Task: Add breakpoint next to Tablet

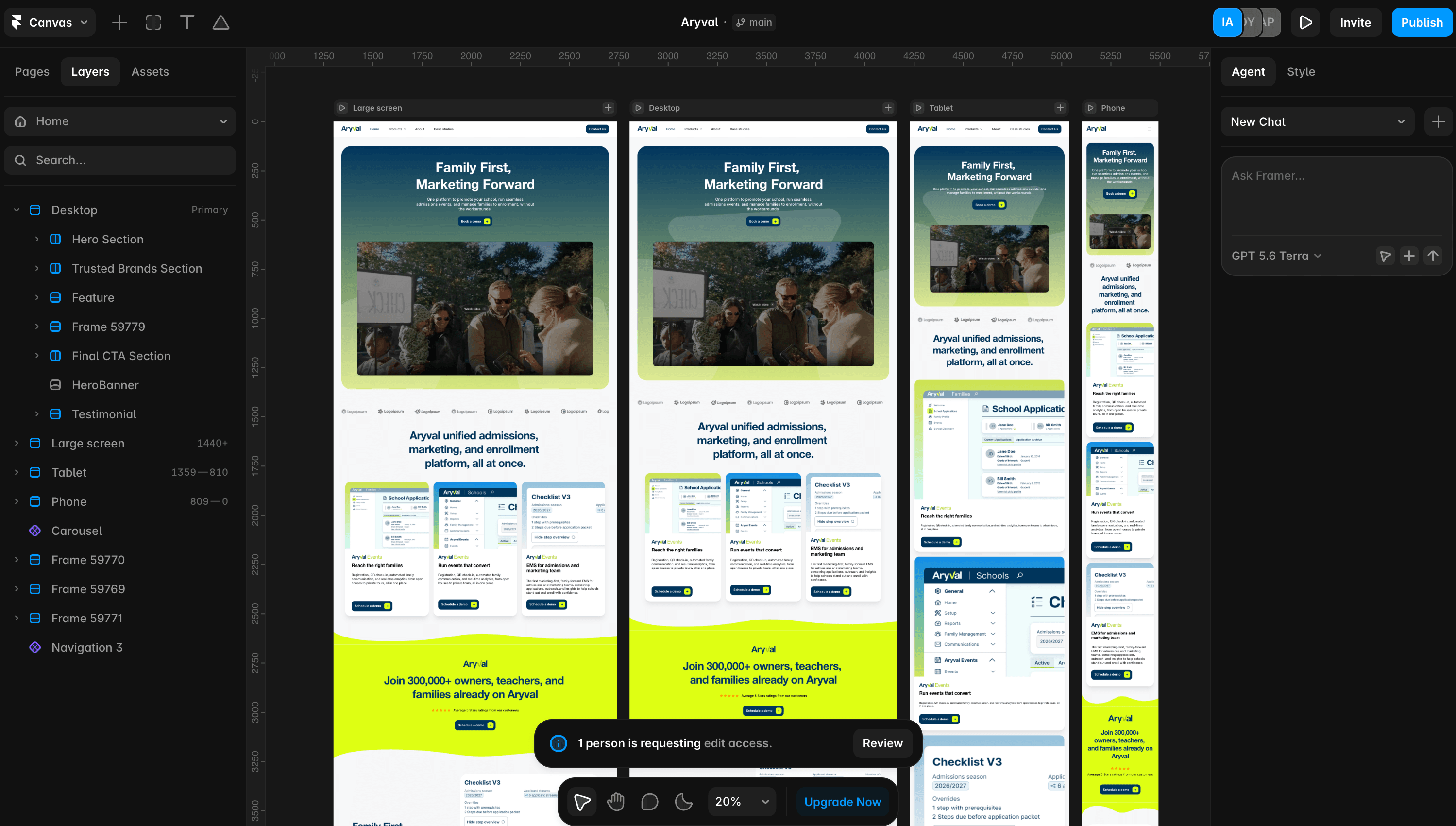Action: 1060,108
